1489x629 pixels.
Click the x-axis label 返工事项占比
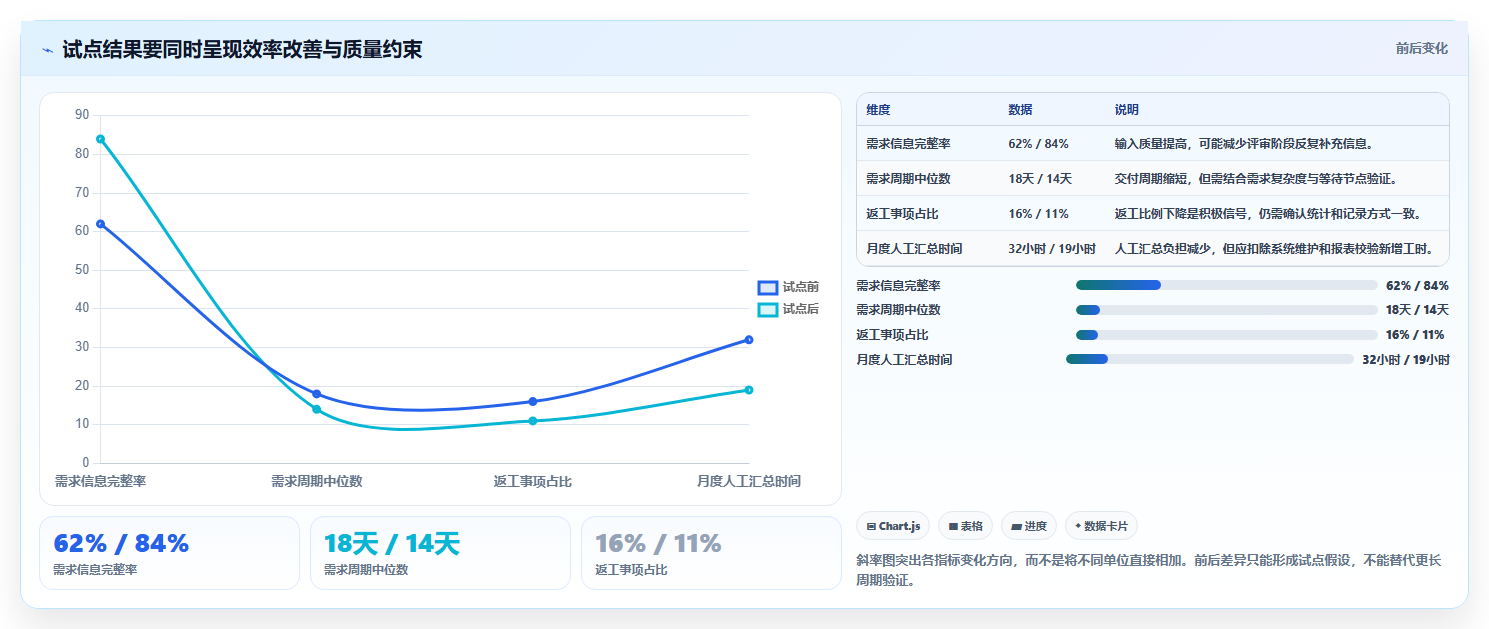coord(532,481)
